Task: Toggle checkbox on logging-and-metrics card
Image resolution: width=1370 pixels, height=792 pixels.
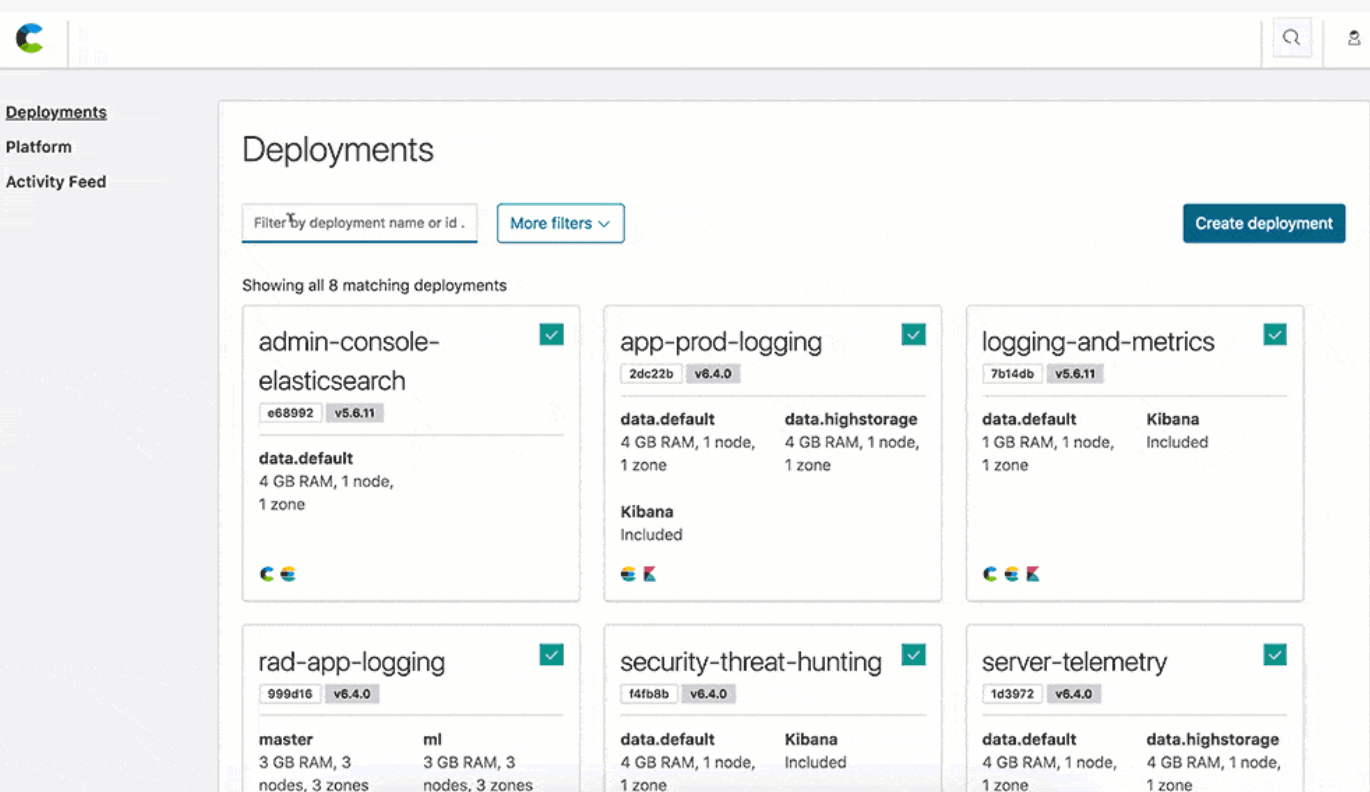Action: click(x=1275, y=334)
